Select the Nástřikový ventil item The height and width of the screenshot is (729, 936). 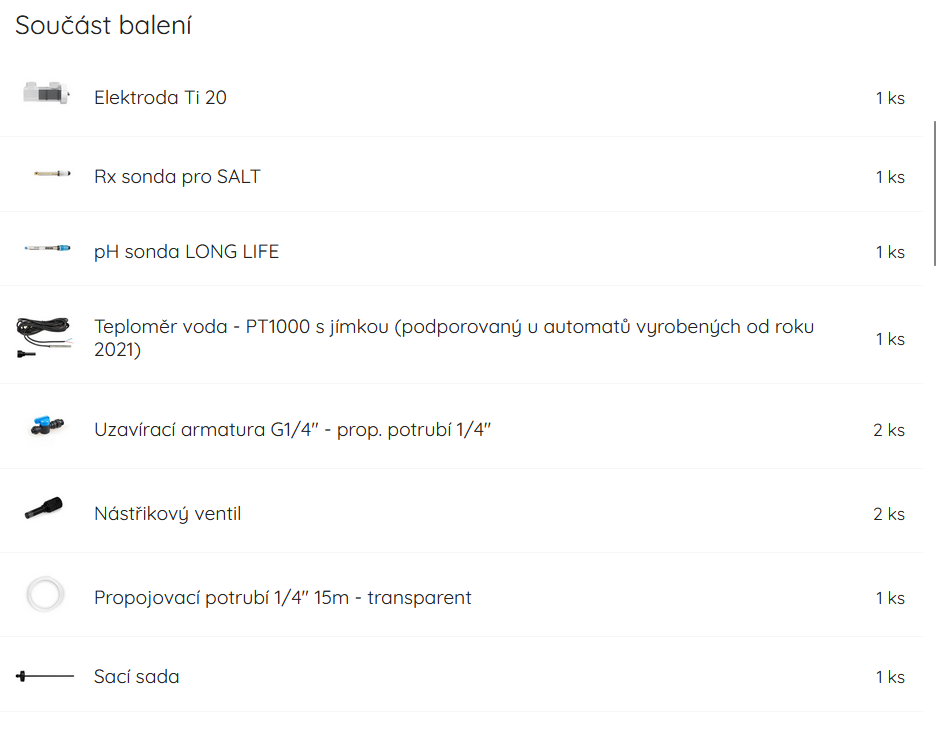pos(167,514)
